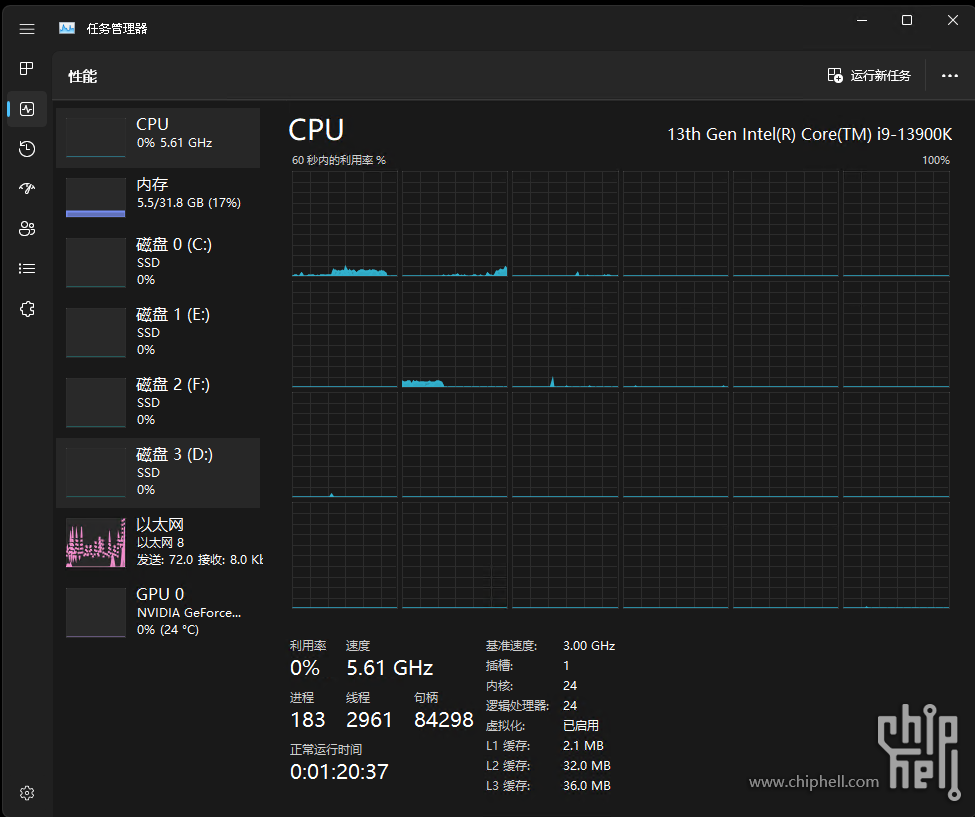975x817 pixels.
Task: Select 内存 in the performance list
Action: pyautogui.click(x=158, y=198)
